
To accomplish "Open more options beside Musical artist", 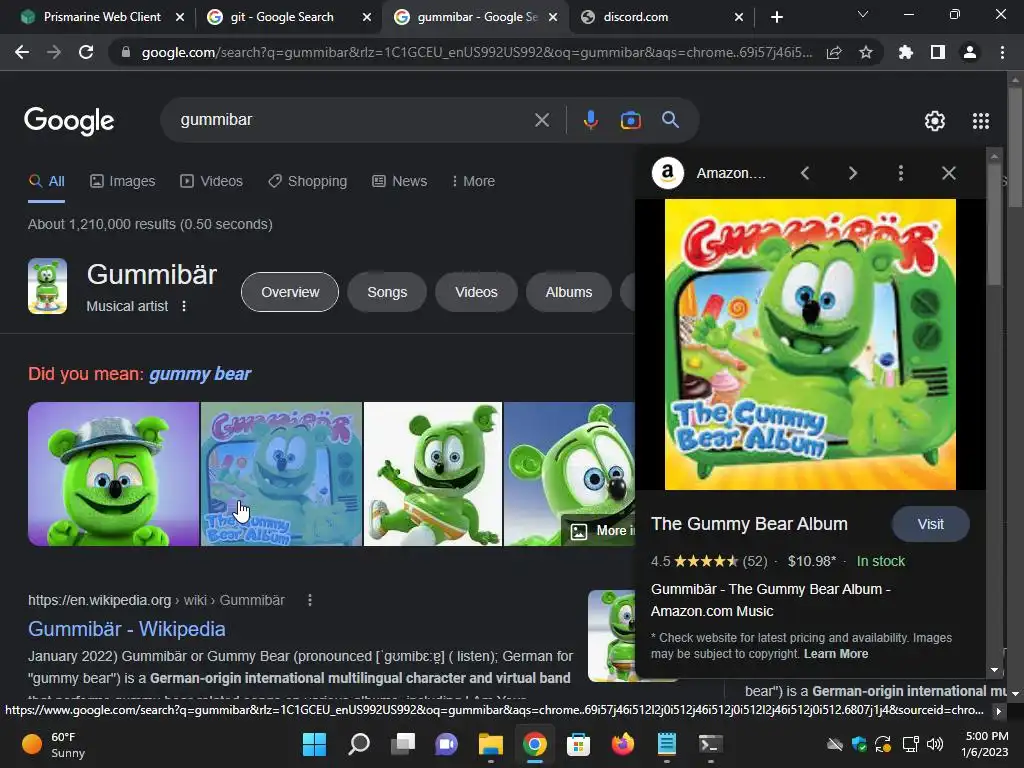I will (x=184, y=306).
